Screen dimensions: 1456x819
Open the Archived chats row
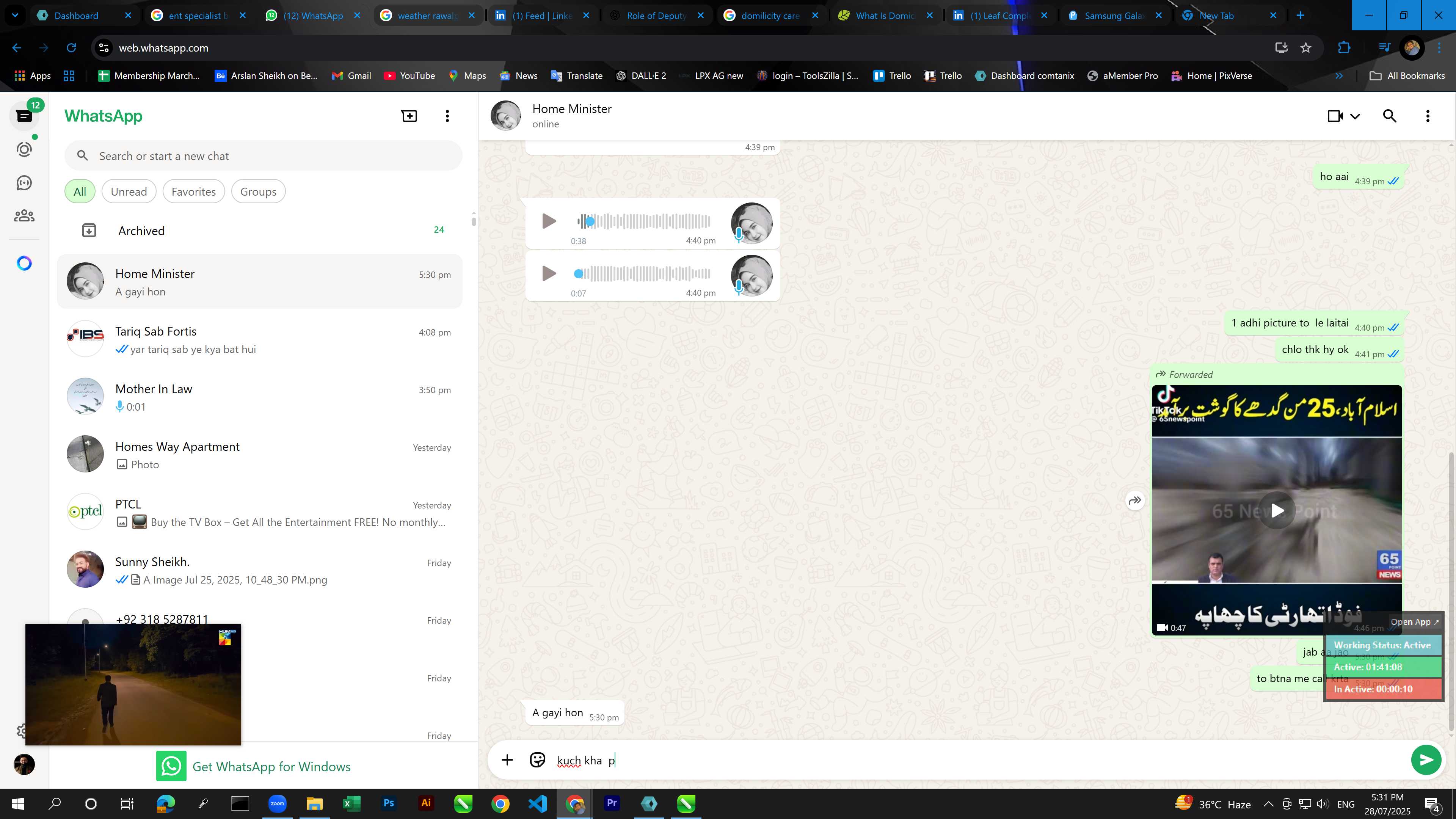[x=260, y=231]
